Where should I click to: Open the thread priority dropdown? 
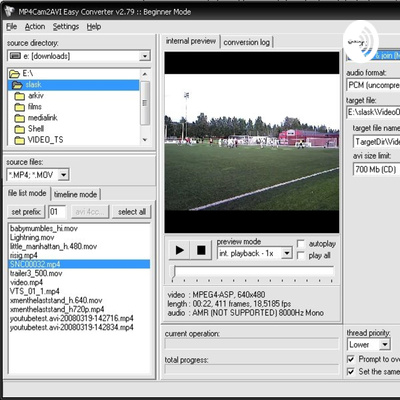tap(385, 344)
